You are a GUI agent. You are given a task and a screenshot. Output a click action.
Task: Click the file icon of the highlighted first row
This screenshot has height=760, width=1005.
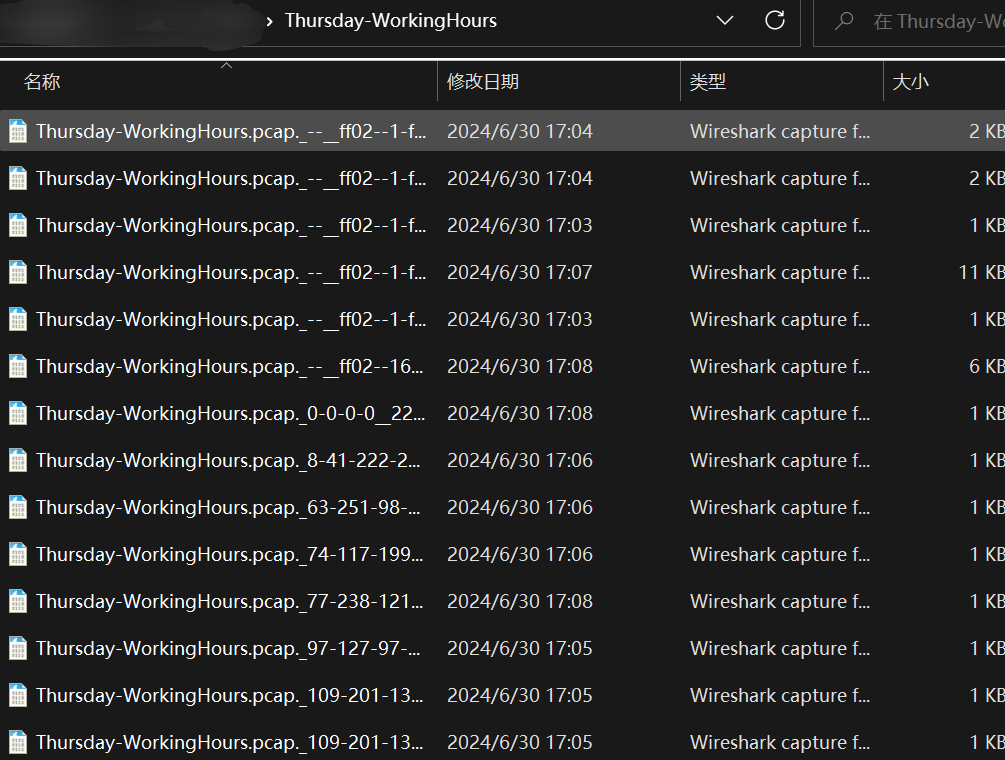point(18,131)
